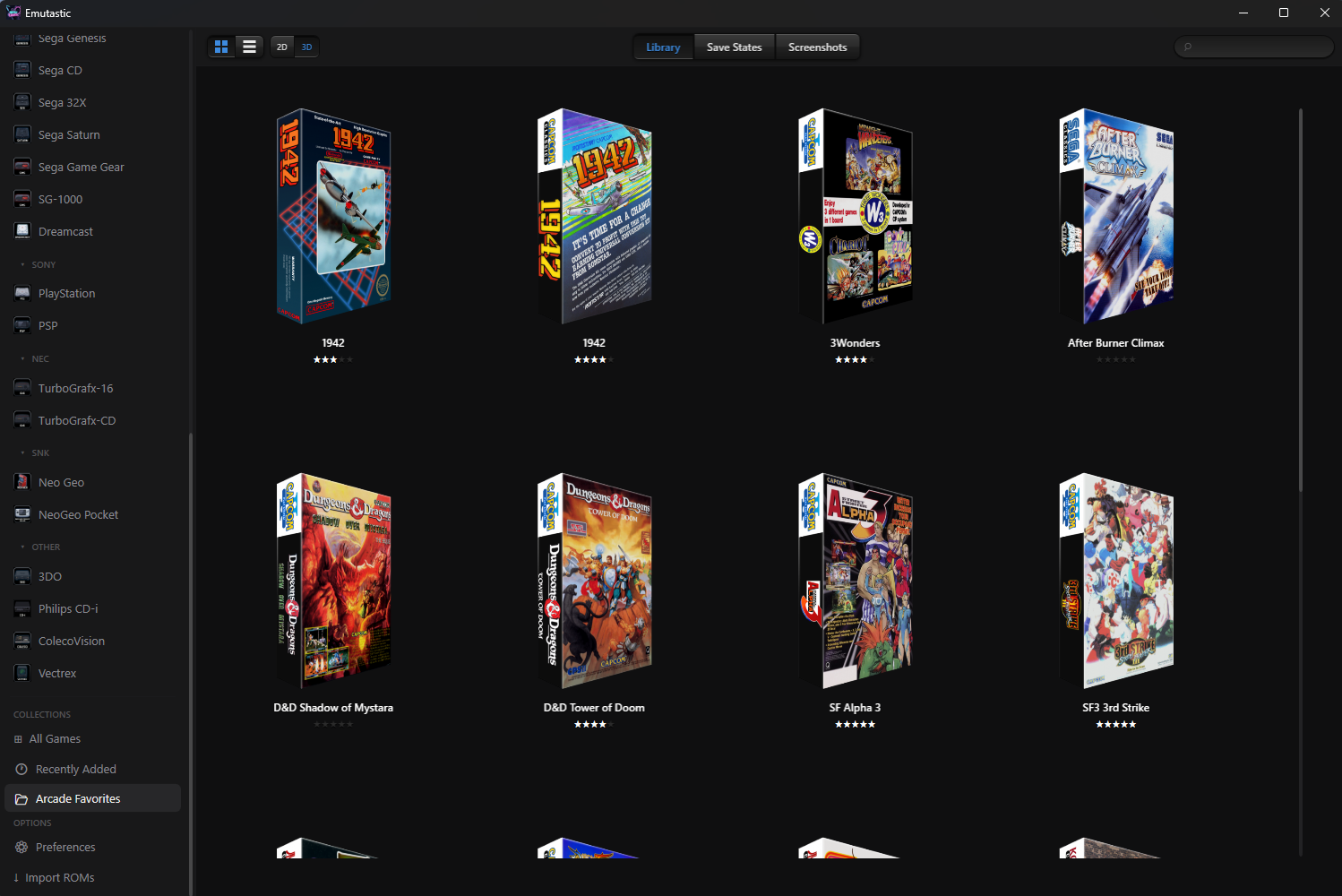
Task: Open the TurboGrafx-CD console icon
Action: [x=22, y=420]
